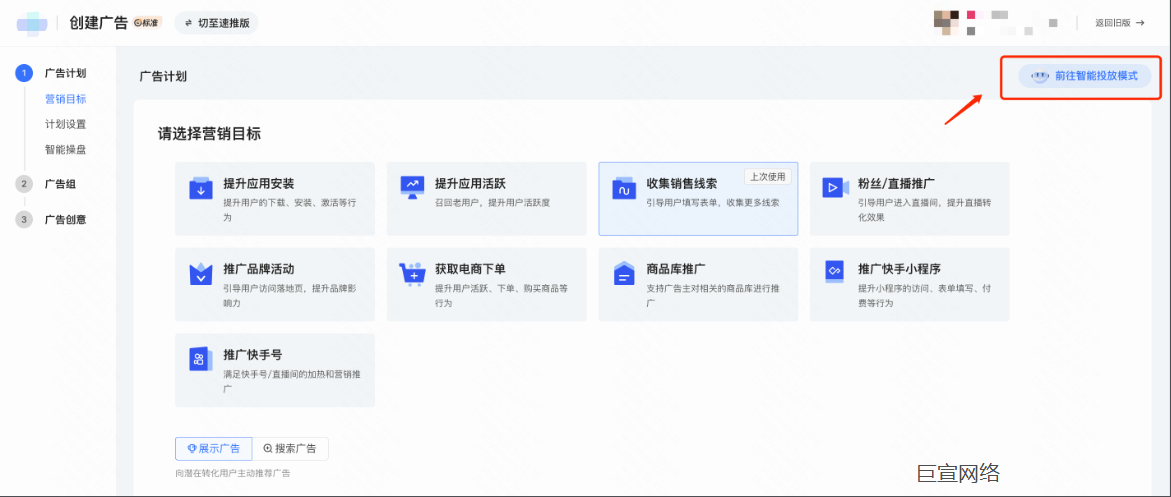Click the arrow icon after 返回旧版

1140,23
